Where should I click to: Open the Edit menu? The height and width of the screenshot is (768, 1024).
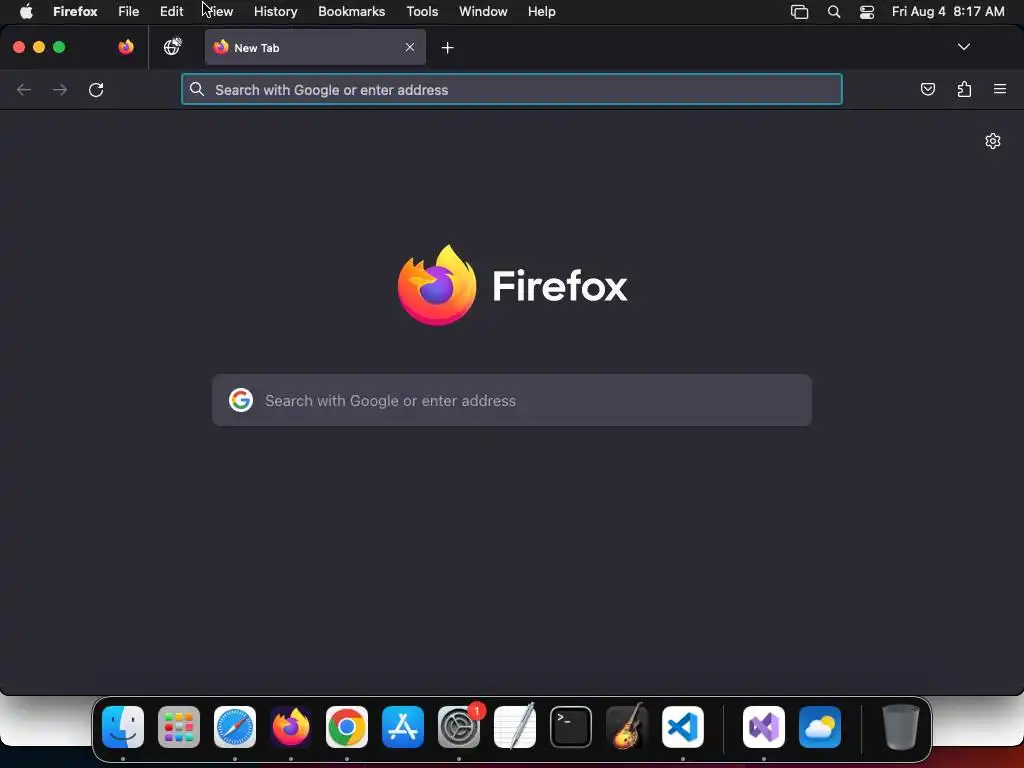click(172, 12)
